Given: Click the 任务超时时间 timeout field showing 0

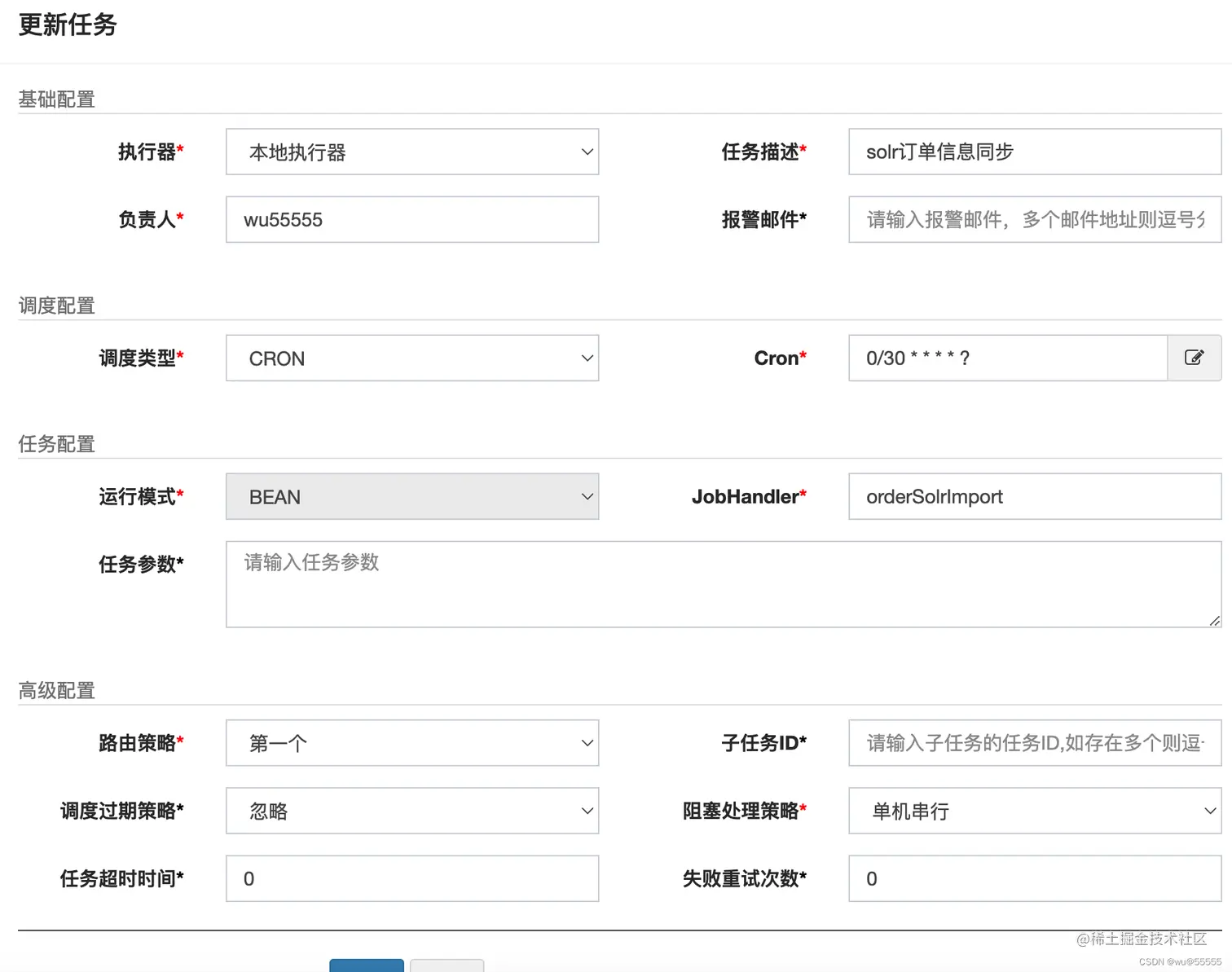Looking at the screenshot, I should point(411,878).
